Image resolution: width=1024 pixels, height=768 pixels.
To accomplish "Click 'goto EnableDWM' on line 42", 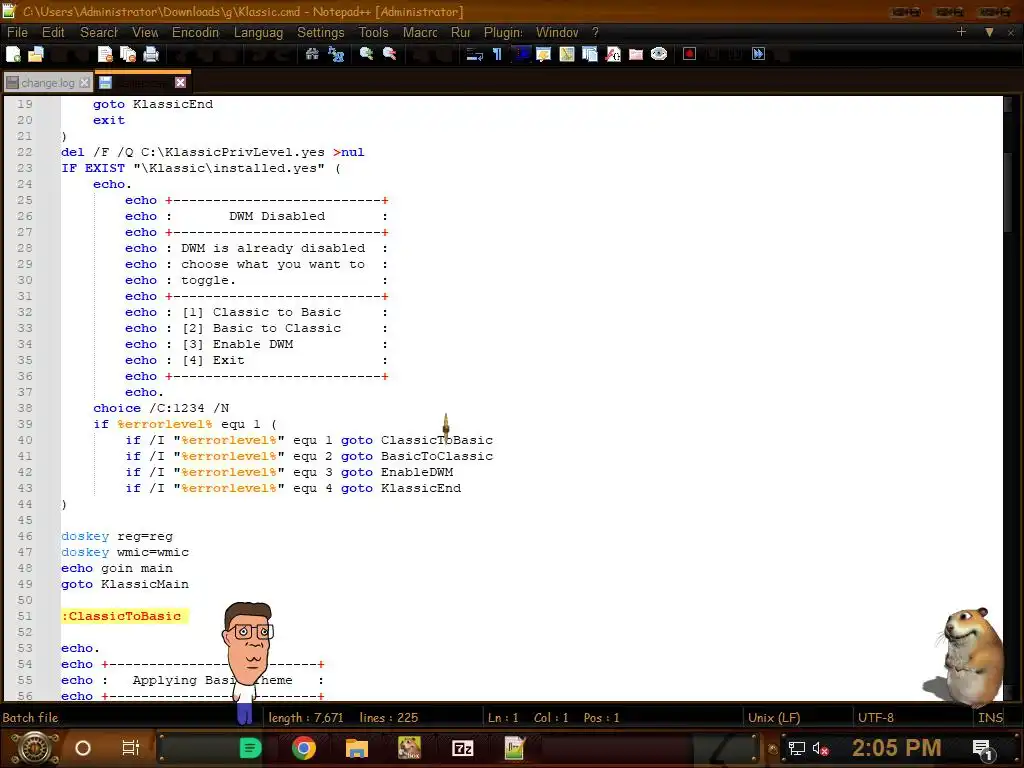I will click(397, 472).
